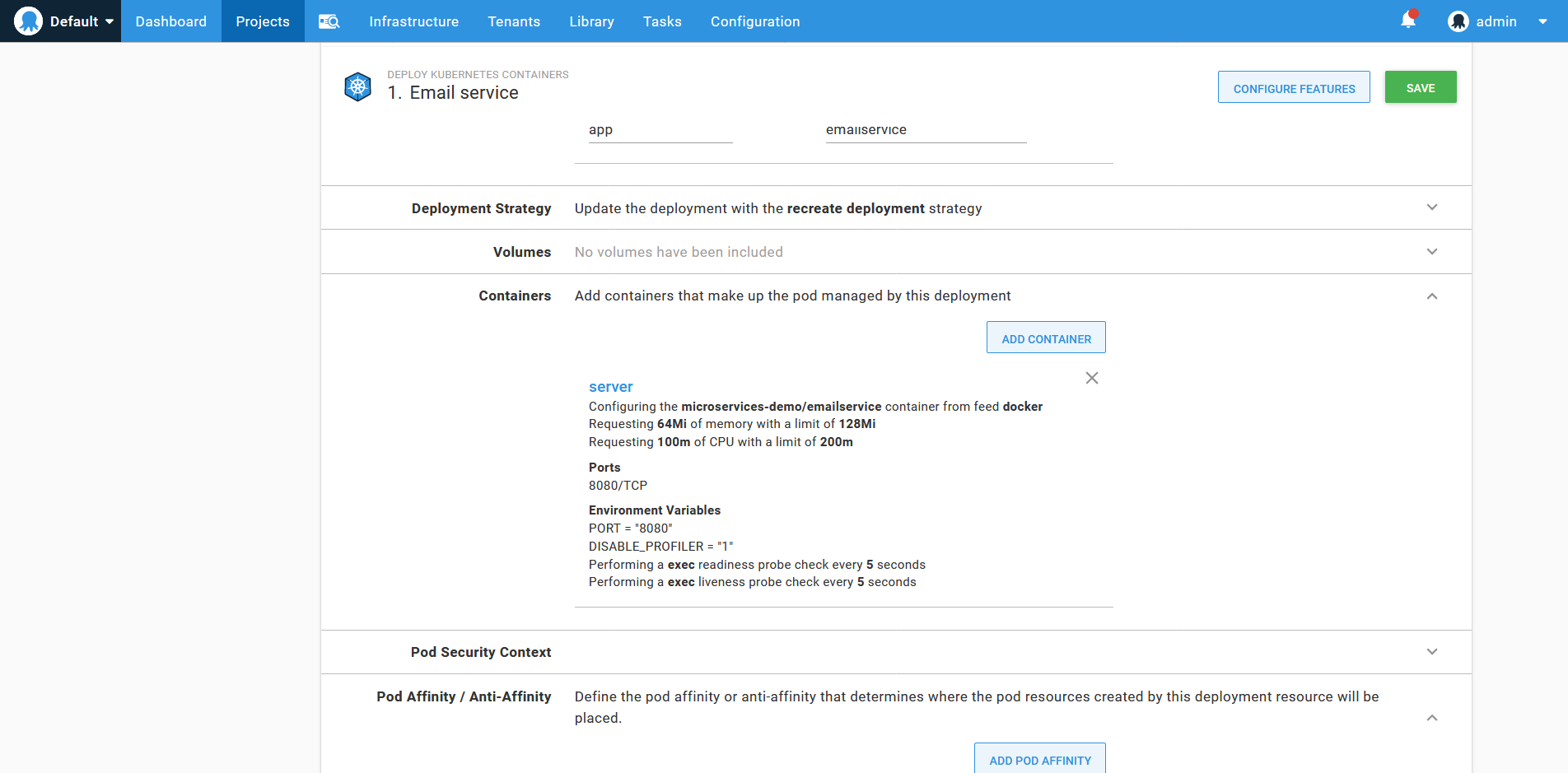This screenshot has height=773, width=1568.
Task: Open the notifications bell
Action: (1407, 21)
